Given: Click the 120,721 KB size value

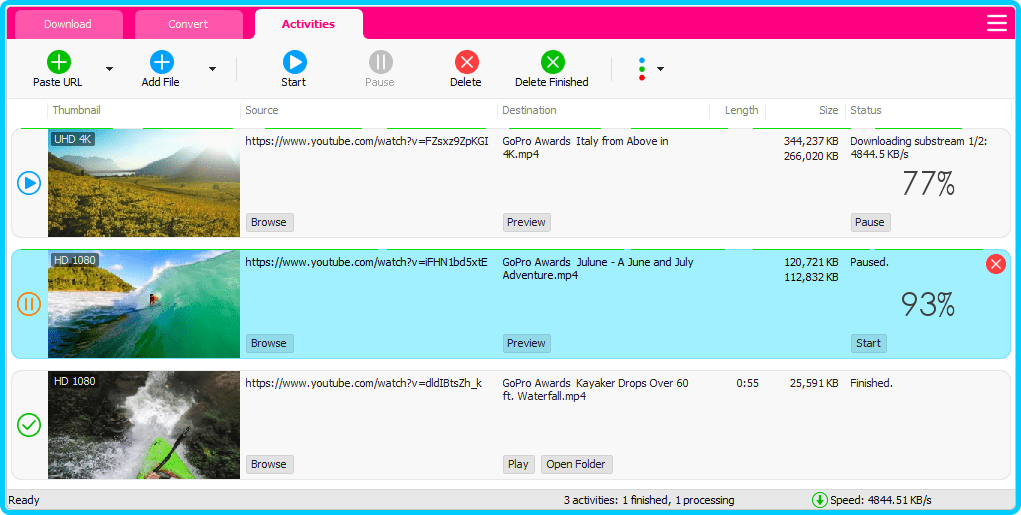Looking at the screenshot, I should (x=811, y=262).
